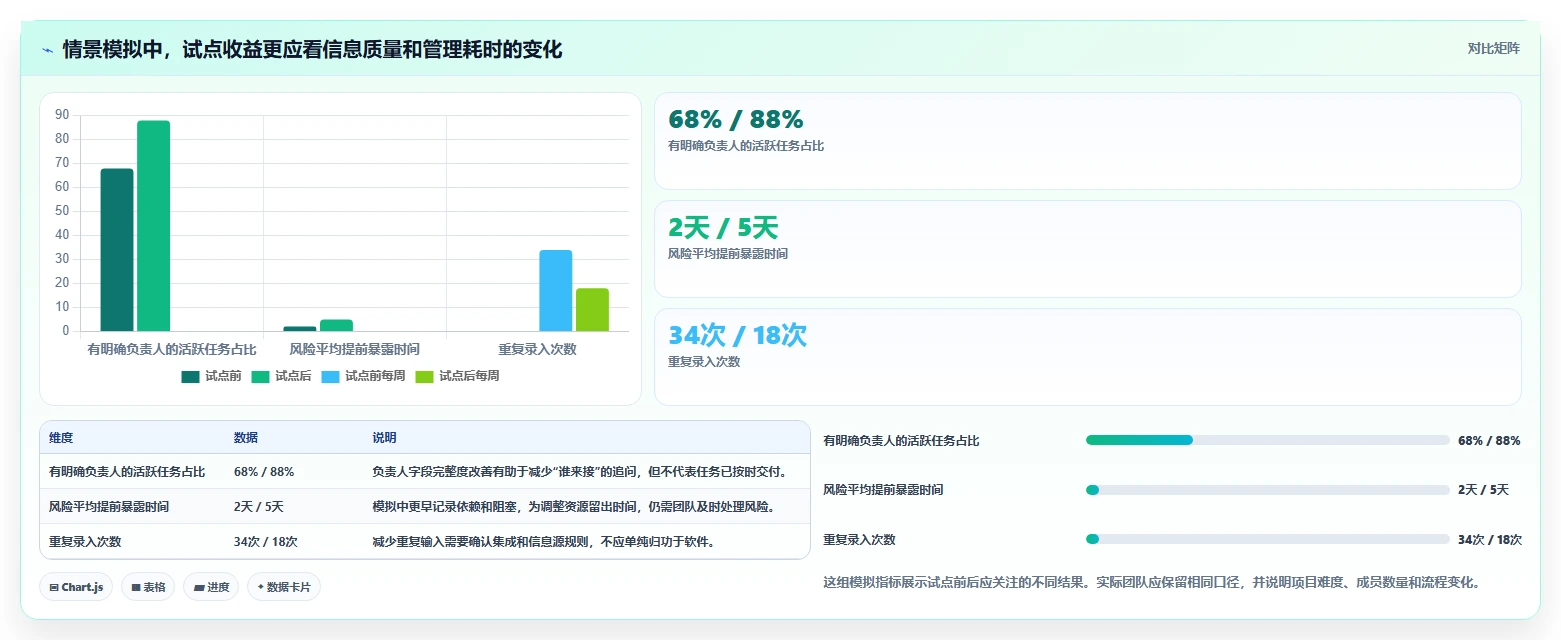Select table row cell 重复录入次数

(x=85, y=542)
